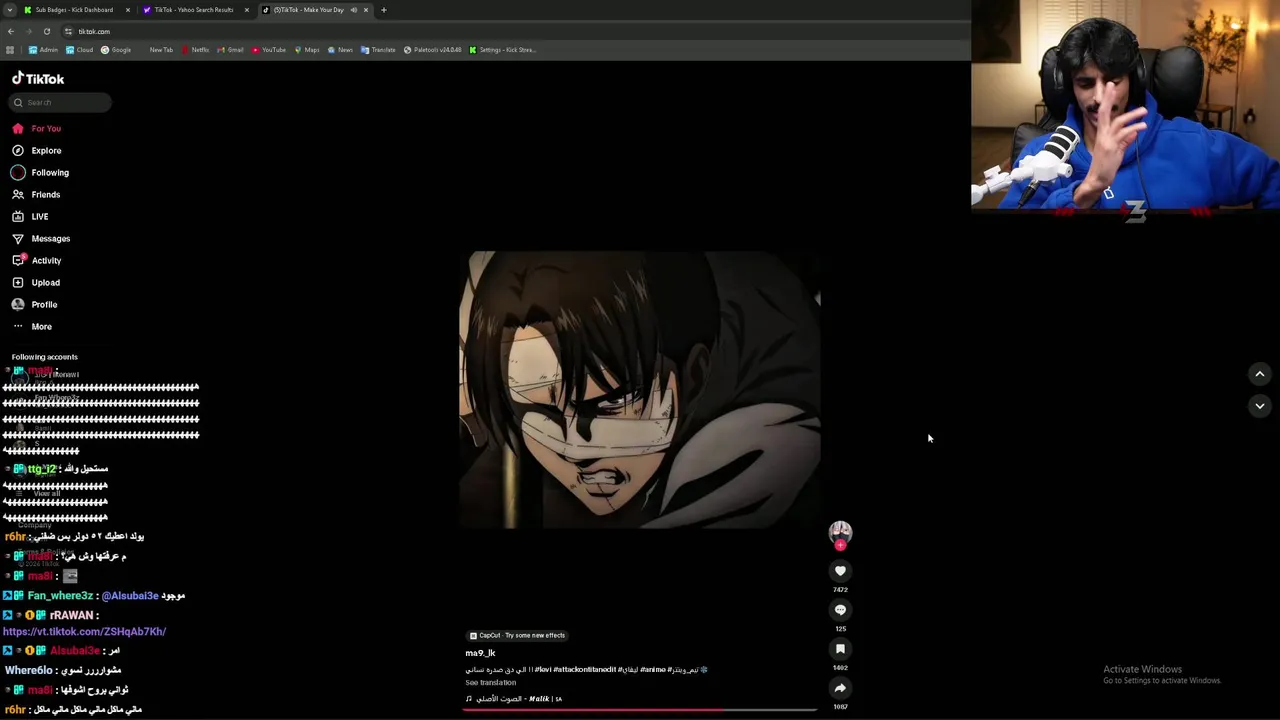This screenshot has width=1280, height=720.
Task: Open Profile in the sidebar
Action: click(35, 304)
